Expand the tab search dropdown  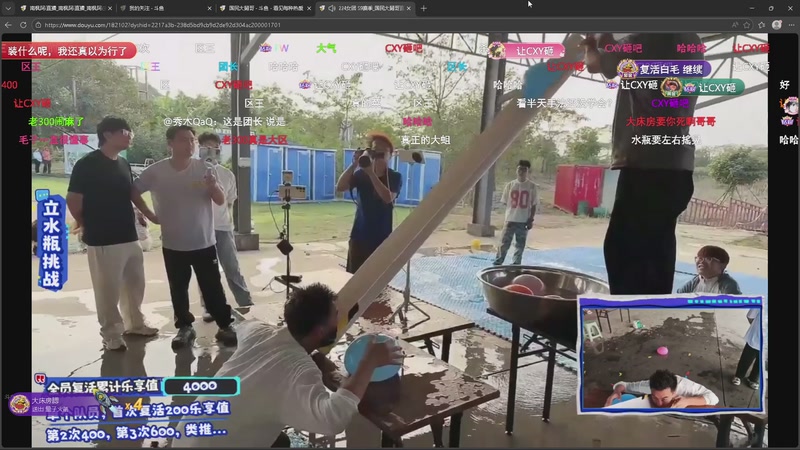click(x=8, y=8)
